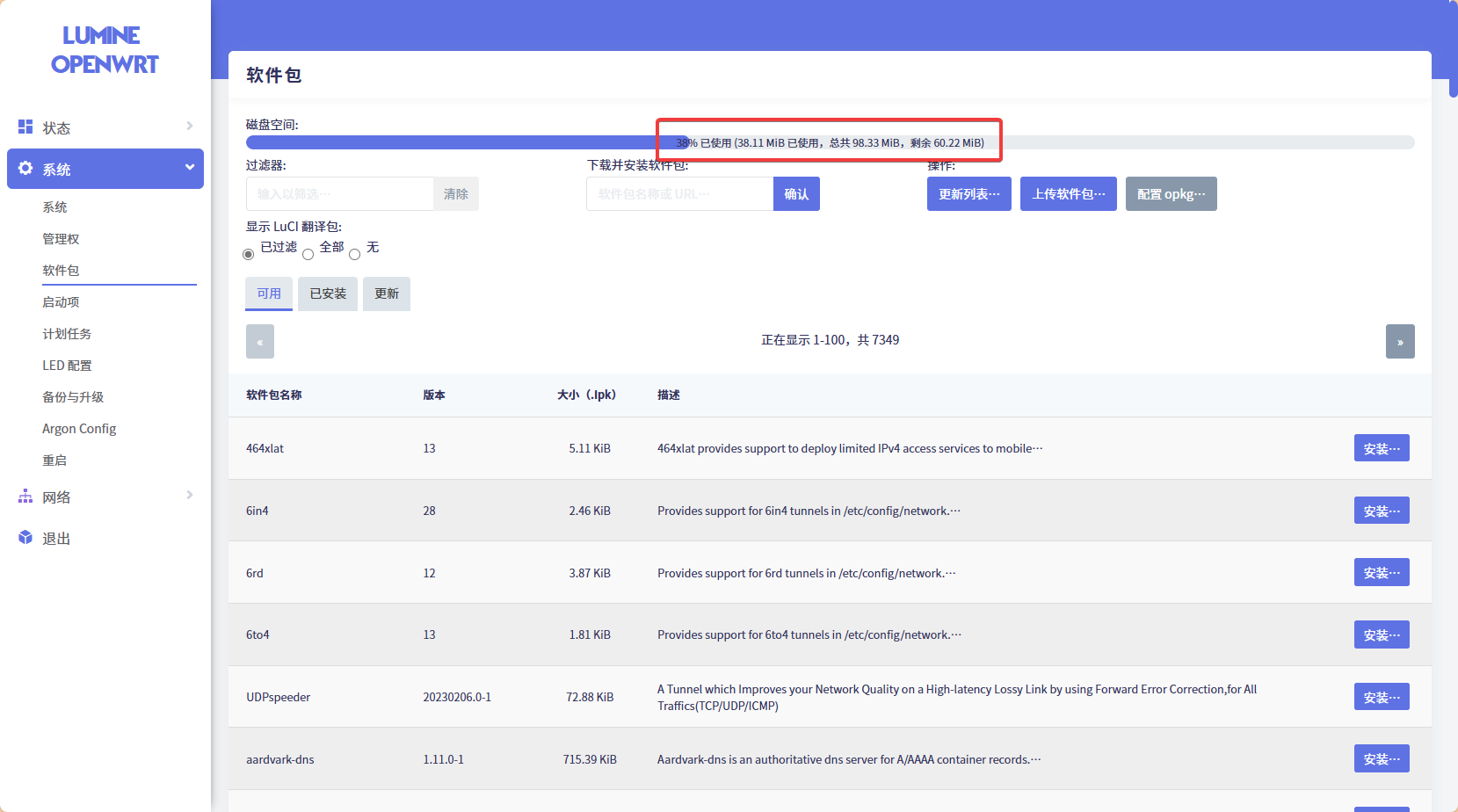Image resolution: width=1458 pixels, height=812 pixels.
Task: Open 备份与升级 in the sidebar
Action: click(73, 397)
